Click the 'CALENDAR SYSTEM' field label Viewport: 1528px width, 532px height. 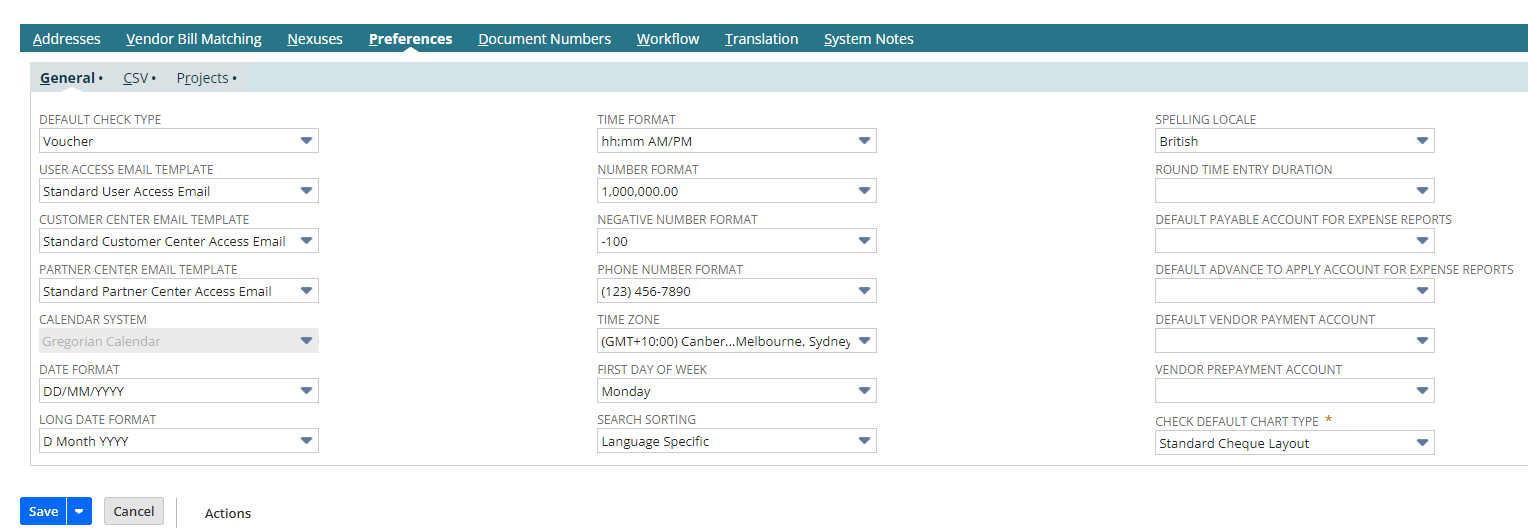[93, 319]
